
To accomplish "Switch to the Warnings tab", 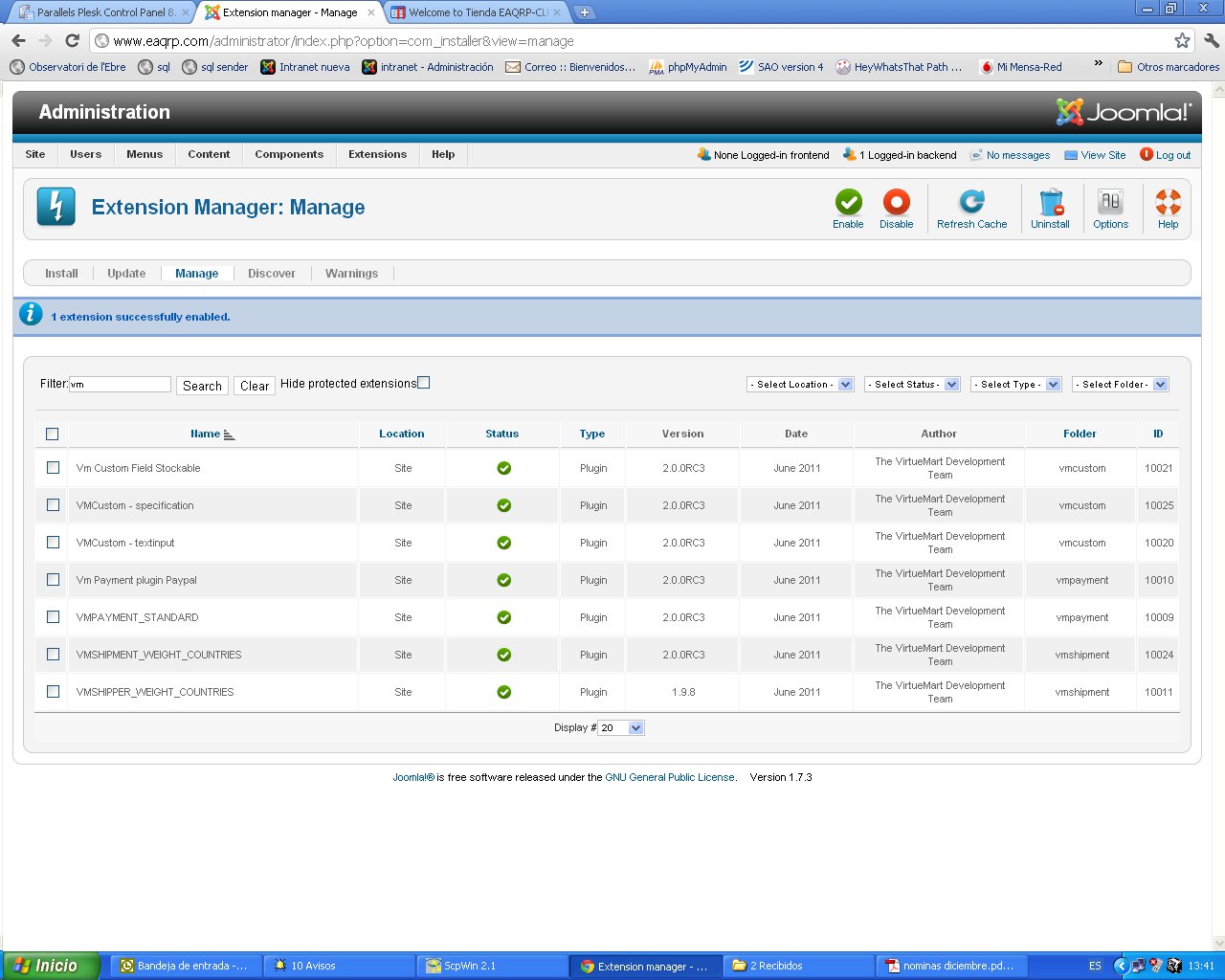I will pyautogui.click(x=351, y=274).
